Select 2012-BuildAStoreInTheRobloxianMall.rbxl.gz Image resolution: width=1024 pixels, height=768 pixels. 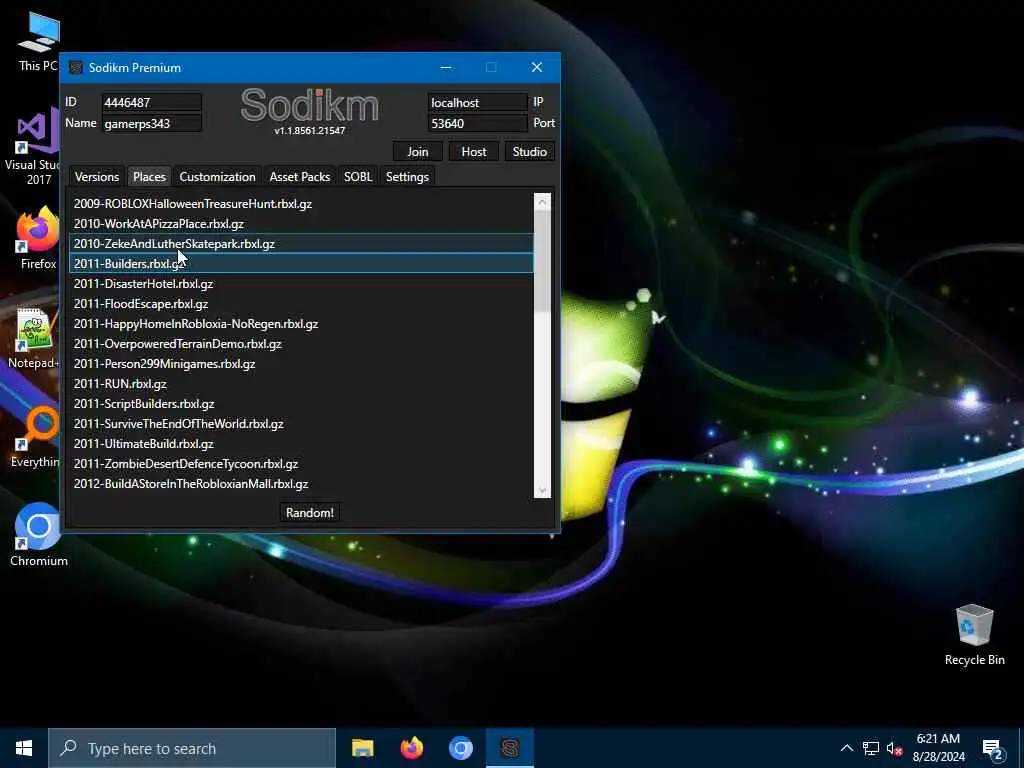click(x=301, y=484)
